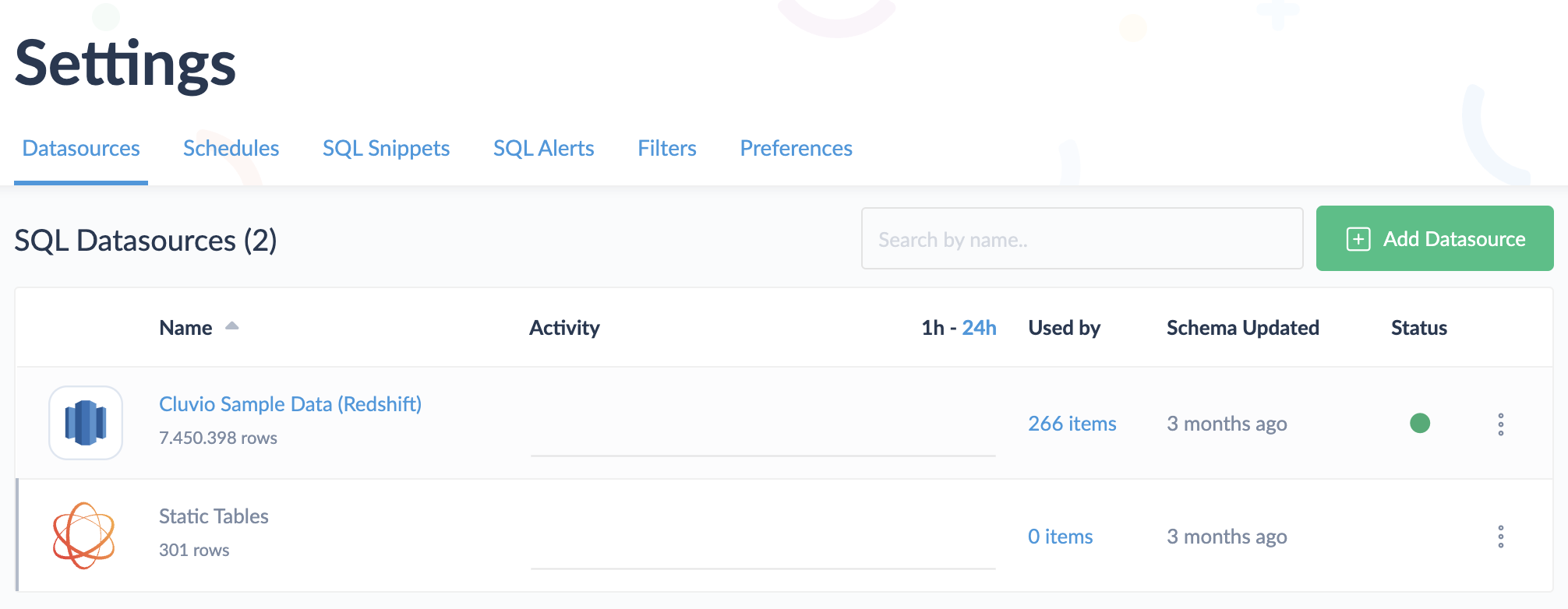Click Redshift's 3 months ago value
Screen dimensions: 1568x609
pyautogui.click(x=1227, y=424)
